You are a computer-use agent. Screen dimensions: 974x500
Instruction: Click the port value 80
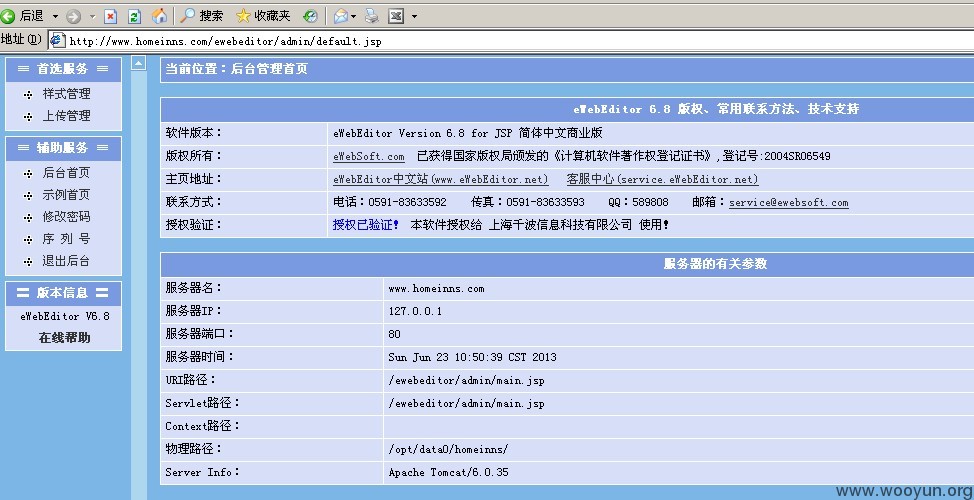(x=394, y=334)
